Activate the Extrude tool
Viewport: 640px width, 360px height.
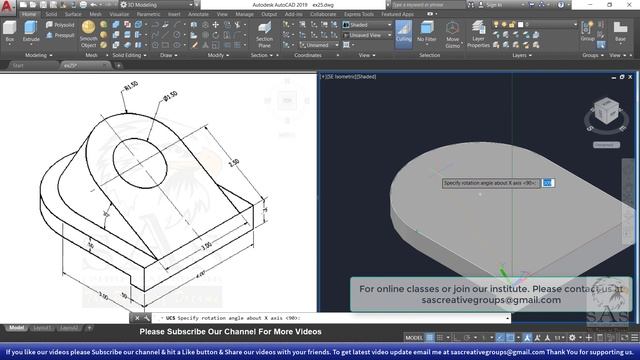[31, 32]
